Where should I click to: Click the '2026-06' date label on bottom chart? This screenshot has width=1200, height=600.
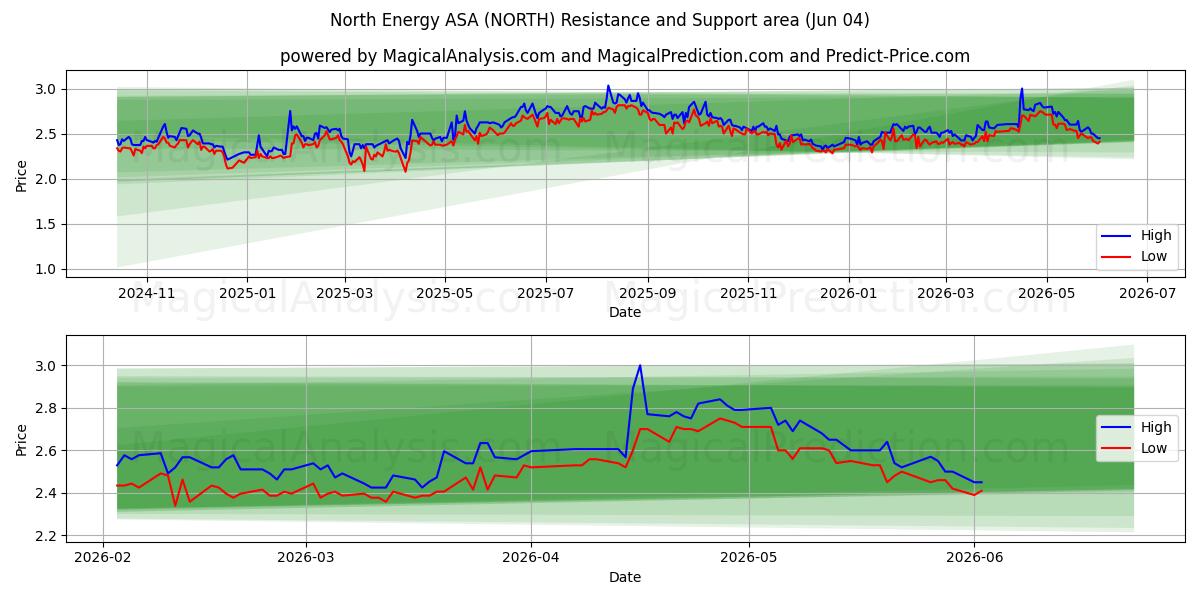tap(975, 560)
